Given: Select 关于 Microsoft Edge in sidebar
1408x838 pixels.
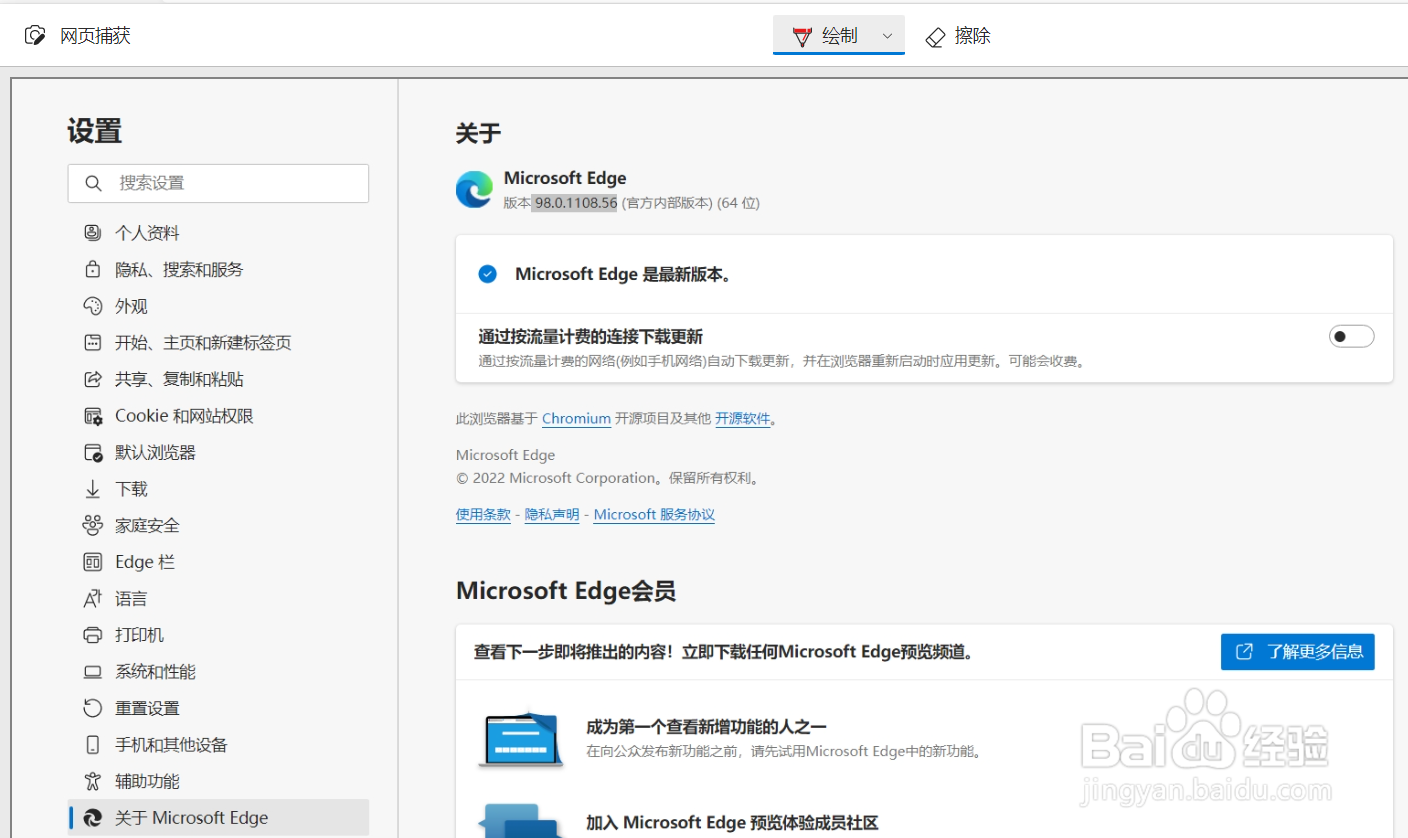Looking at the screenshot, I should click(218, 818).
